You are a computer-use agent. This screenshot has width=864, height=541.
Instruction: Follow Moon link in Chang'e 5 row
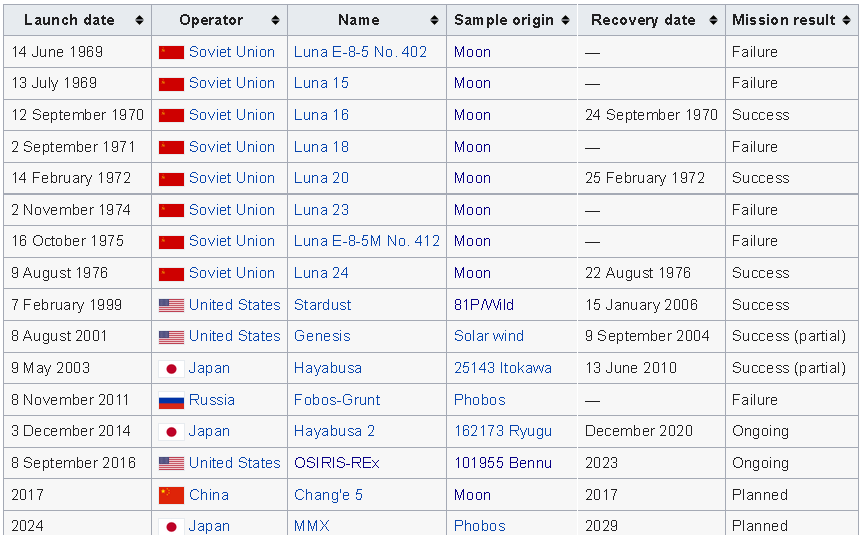[472, 495]
